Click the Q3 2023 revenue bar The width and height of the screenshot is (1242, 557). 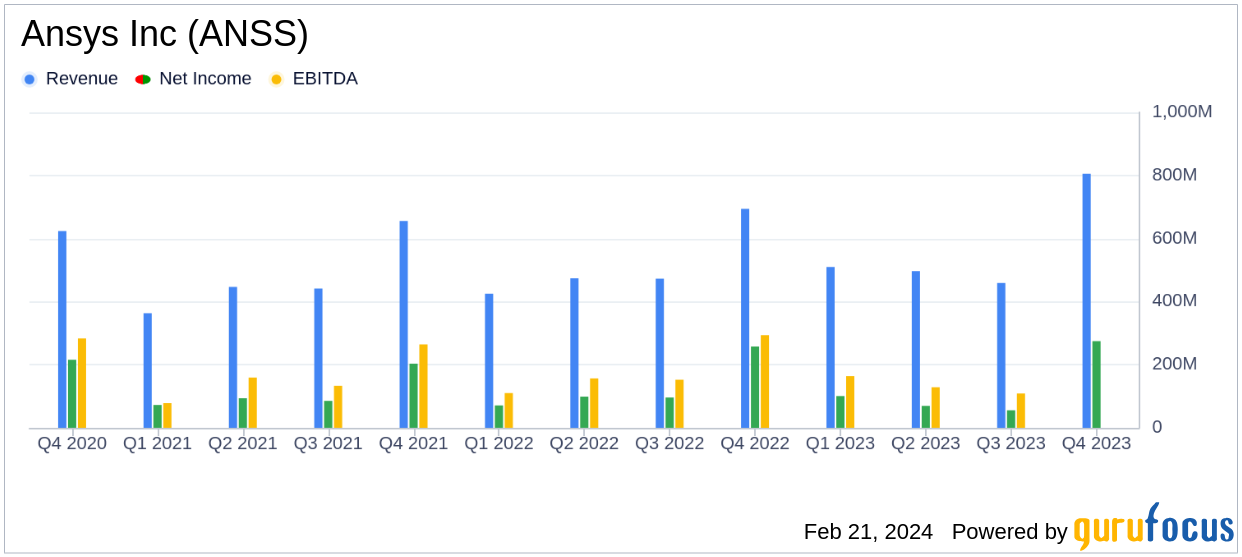1001,356
